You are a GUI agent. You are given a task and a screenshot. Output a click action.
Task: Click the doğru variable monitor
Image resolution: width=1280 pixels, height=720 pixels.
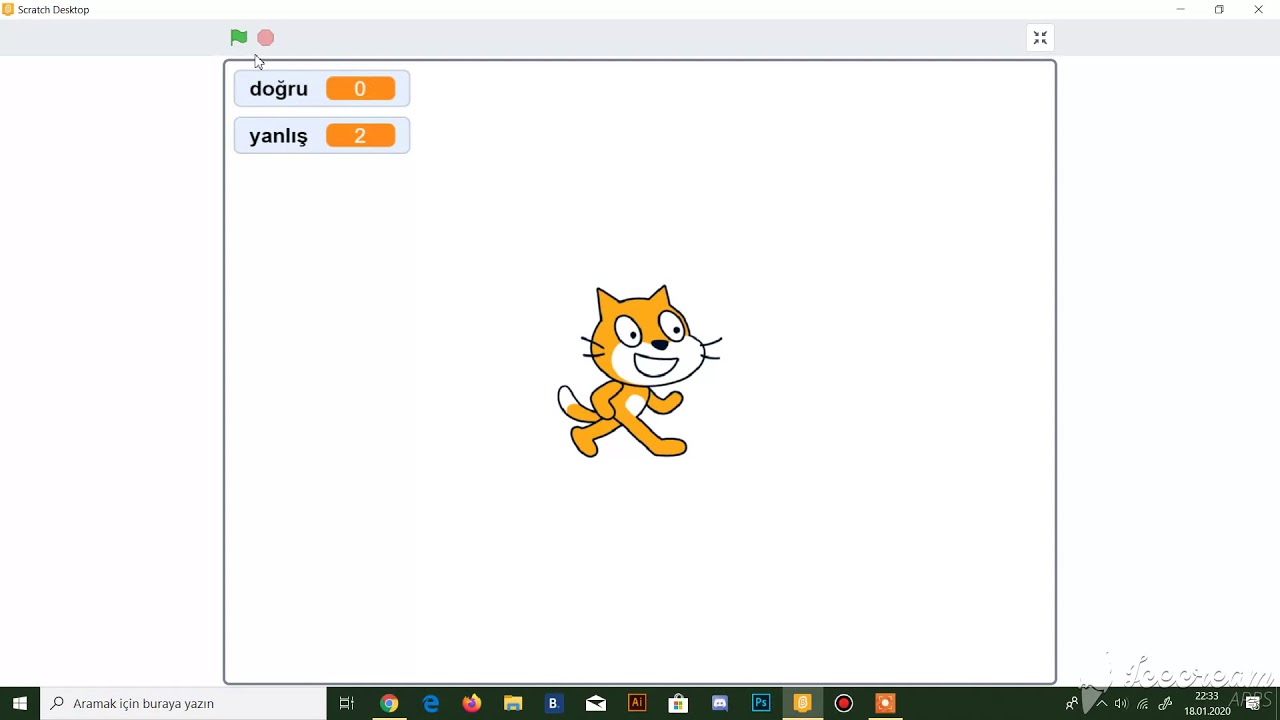click(322, 89)
